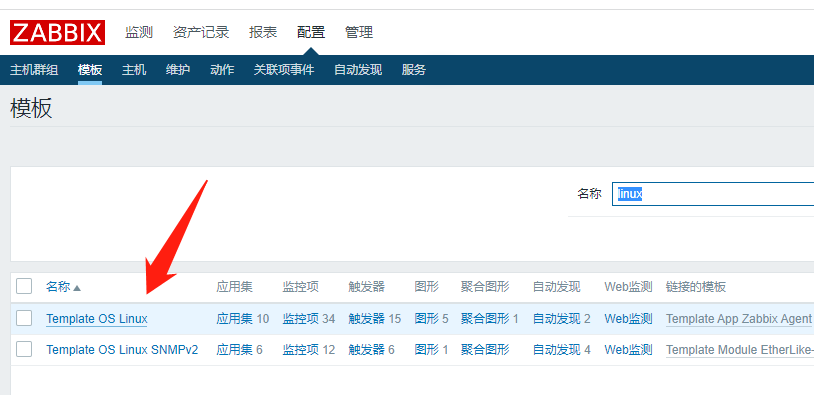The width and height of the screenshot is (814, 395).
Task: Open 触发器 15 for Template OS Linux
Action: click(x=367, y=319)
